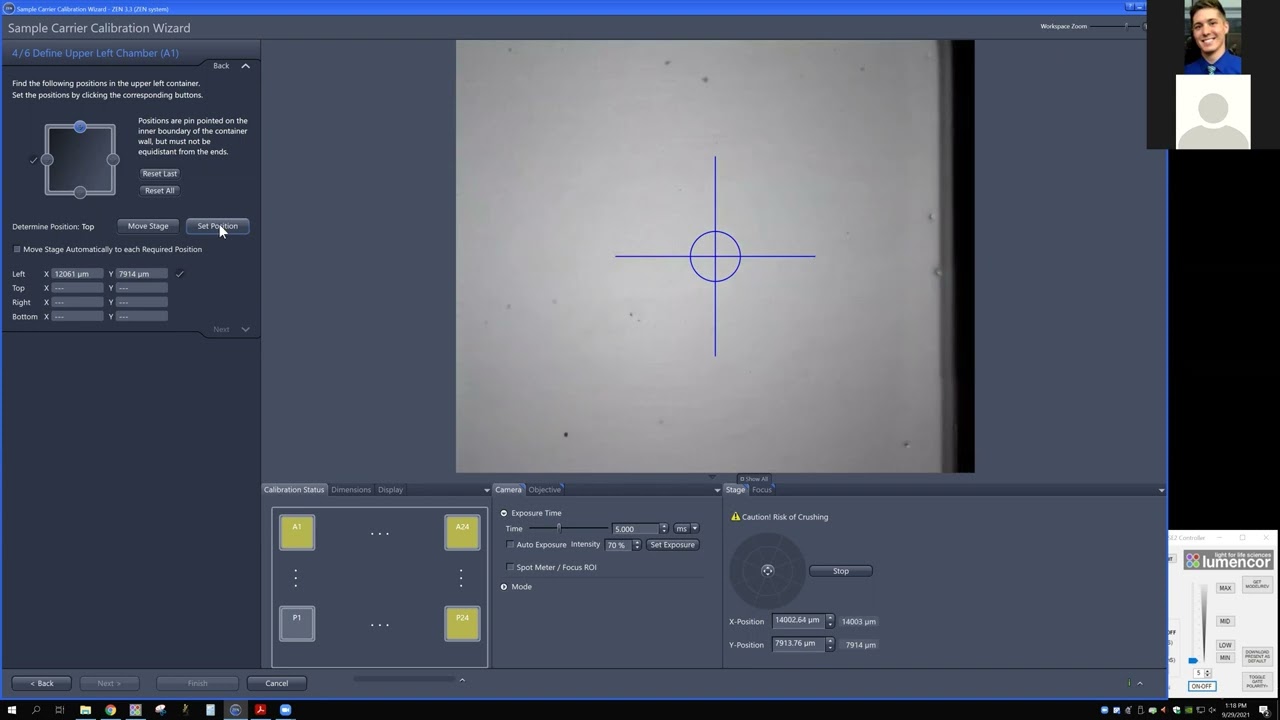Switch to the Focus tab
The height and width of the screenshot is (720, 1280).
point(762,490)
